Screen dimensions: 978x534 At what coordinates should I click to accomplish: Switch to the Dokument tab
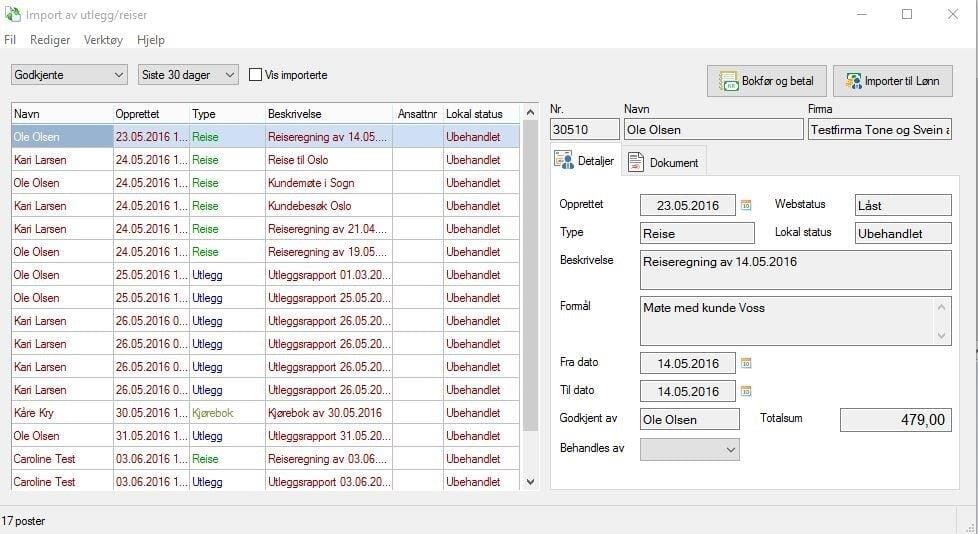(664, 162)
